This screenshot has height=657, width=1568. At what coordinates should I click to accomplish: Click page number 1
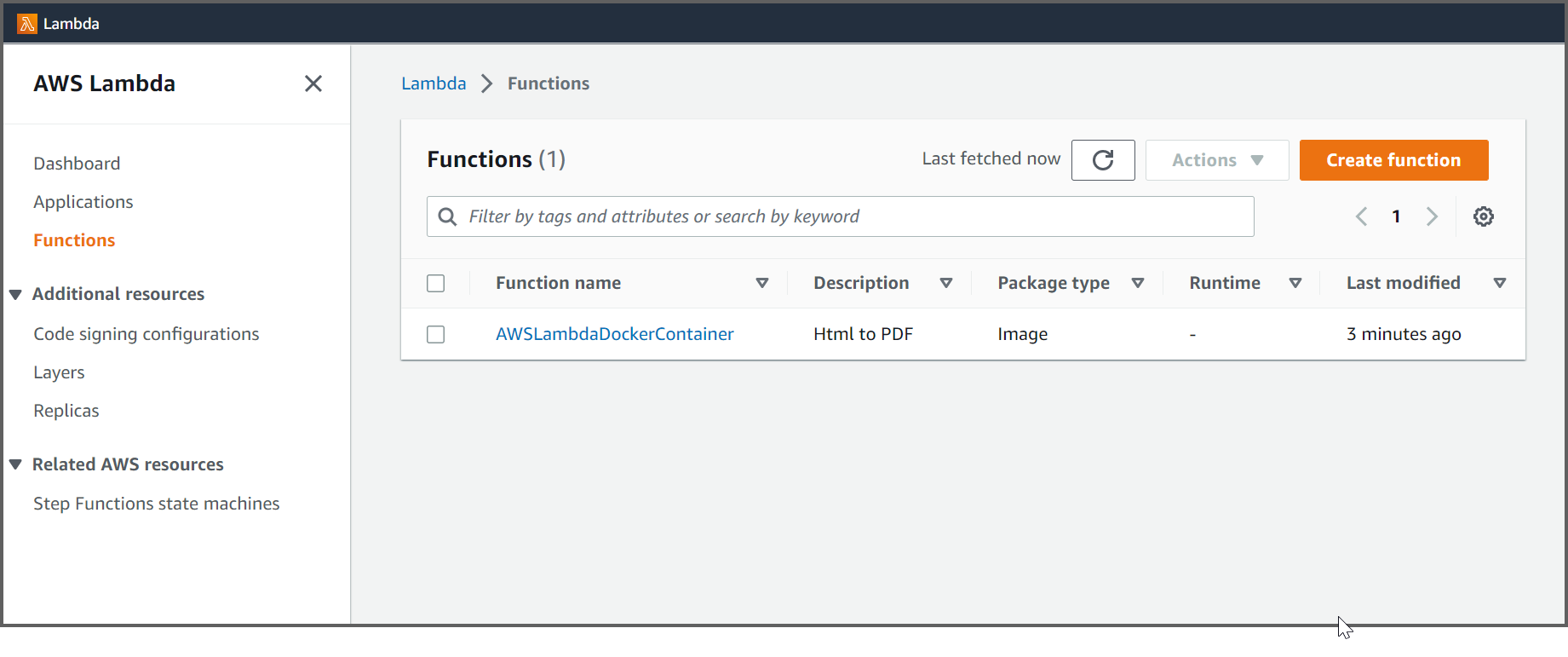point(1397,216)
